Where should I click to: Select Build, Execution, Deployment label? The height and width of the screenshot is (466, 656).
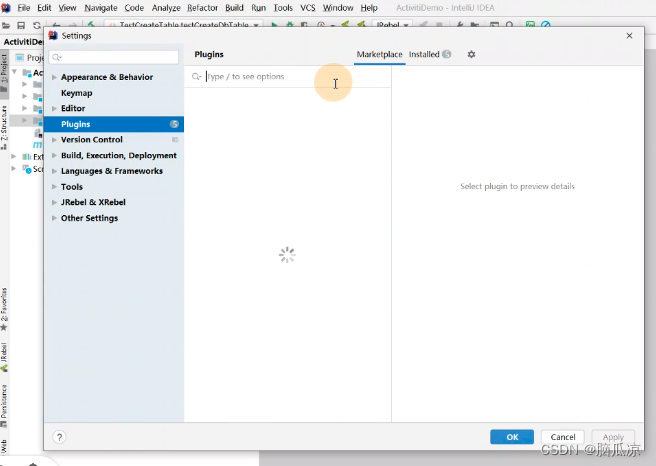119,156
